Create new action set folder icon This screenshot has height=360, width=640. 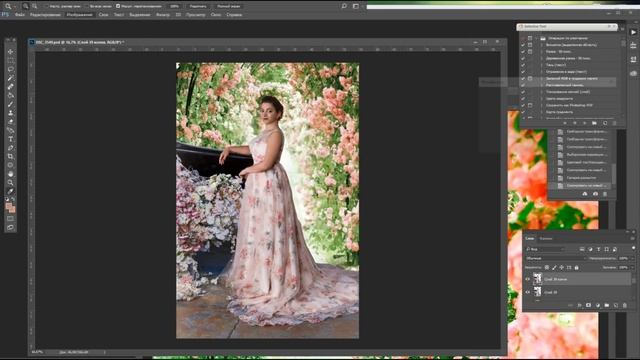point(594,123)
